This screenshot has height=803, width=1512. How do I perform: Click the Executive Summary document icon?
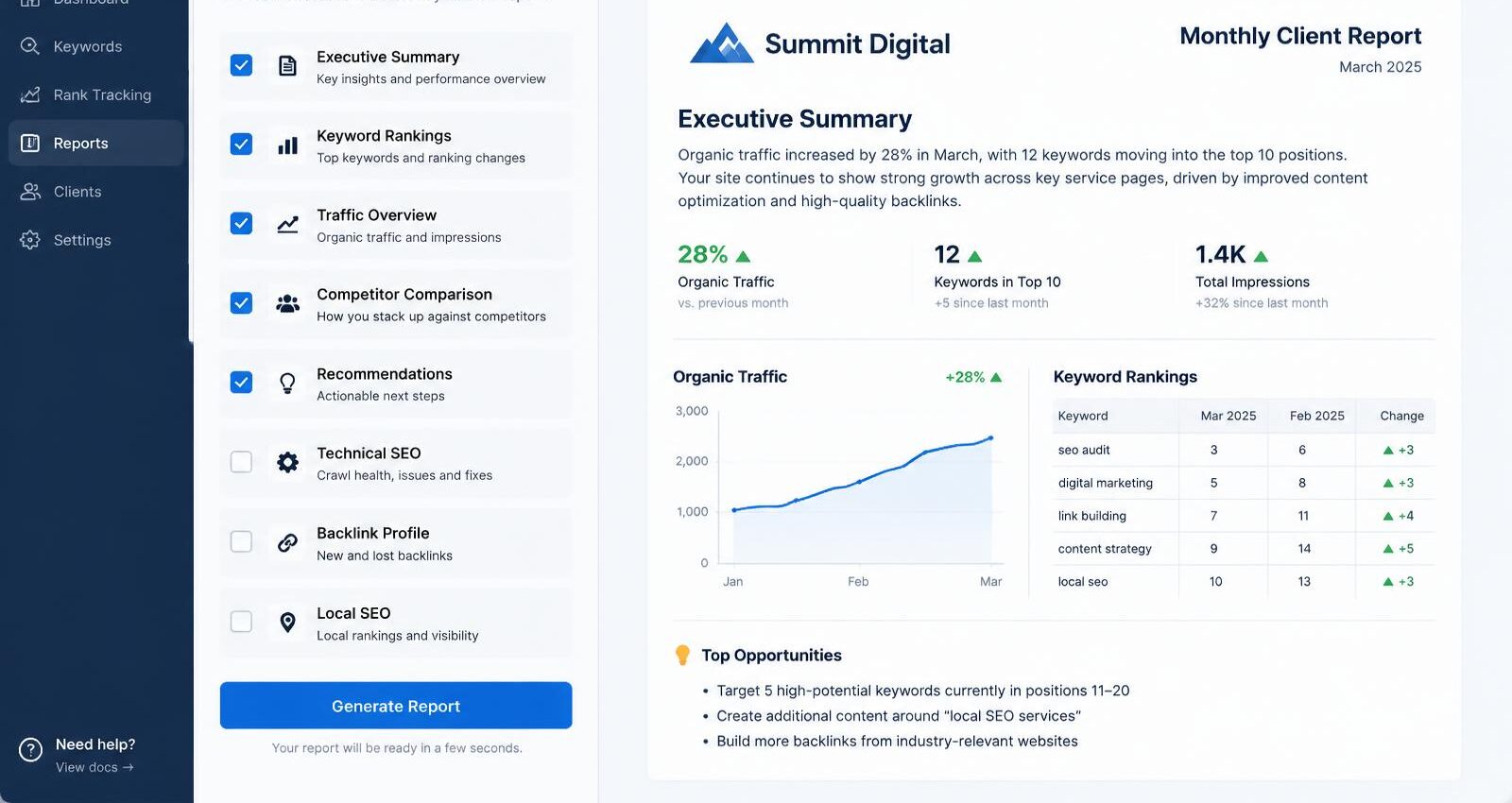287,65
